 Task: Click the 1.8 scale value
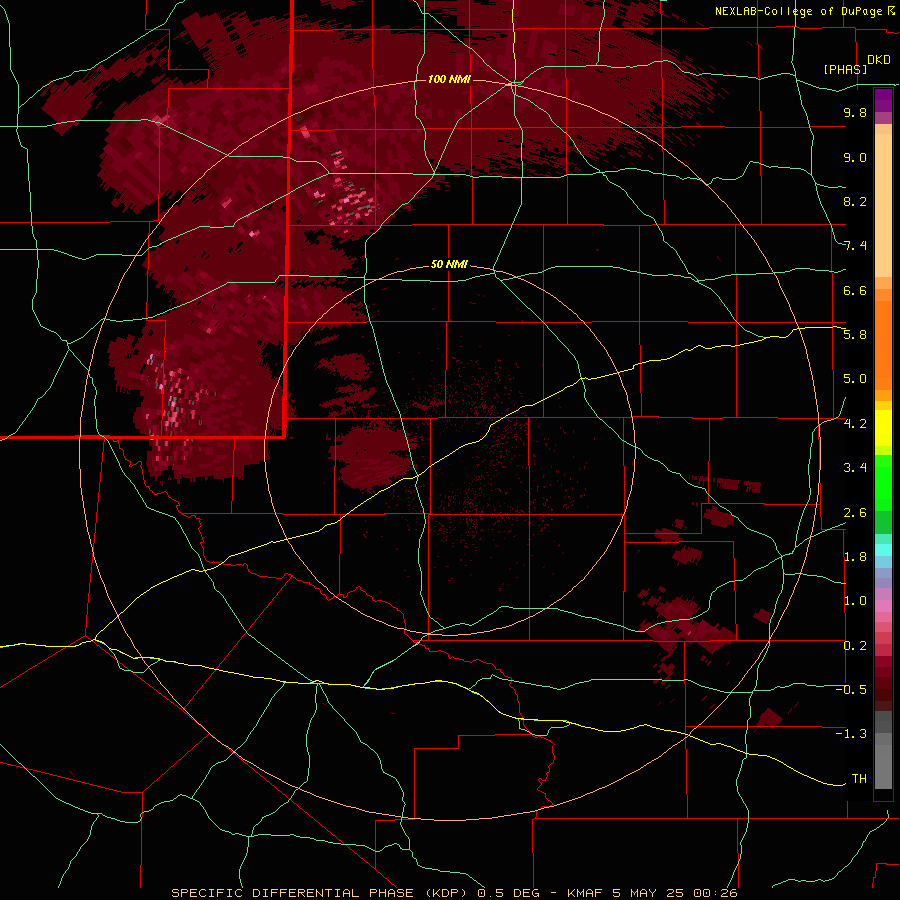855,557
